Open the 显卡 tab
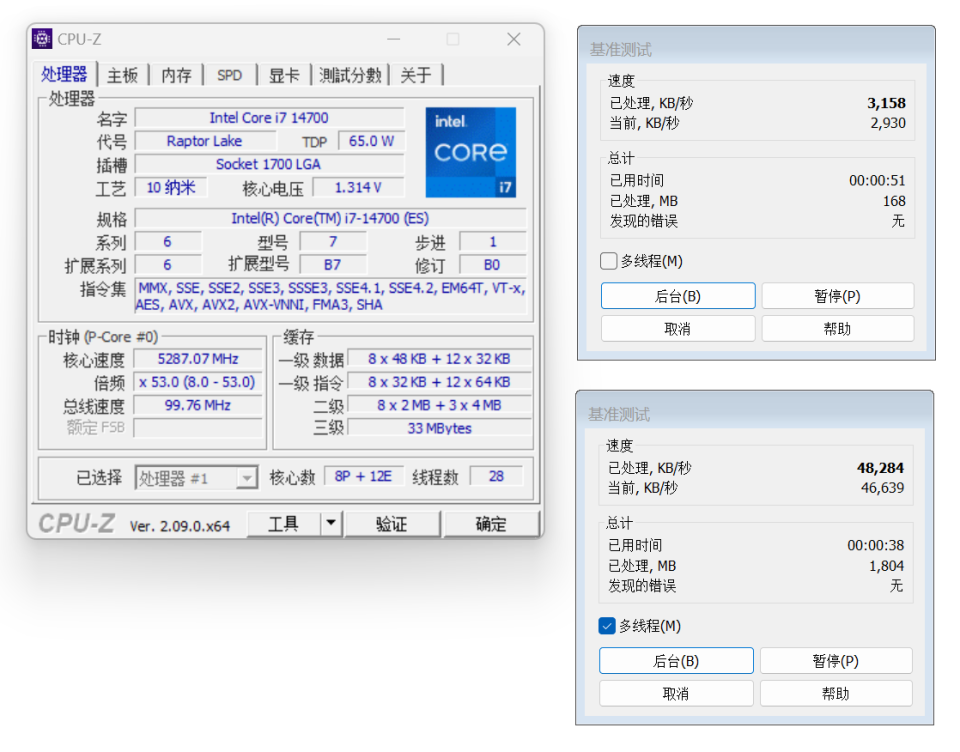Viewport: 960px width, 752px height. click(x=284, y=75)
